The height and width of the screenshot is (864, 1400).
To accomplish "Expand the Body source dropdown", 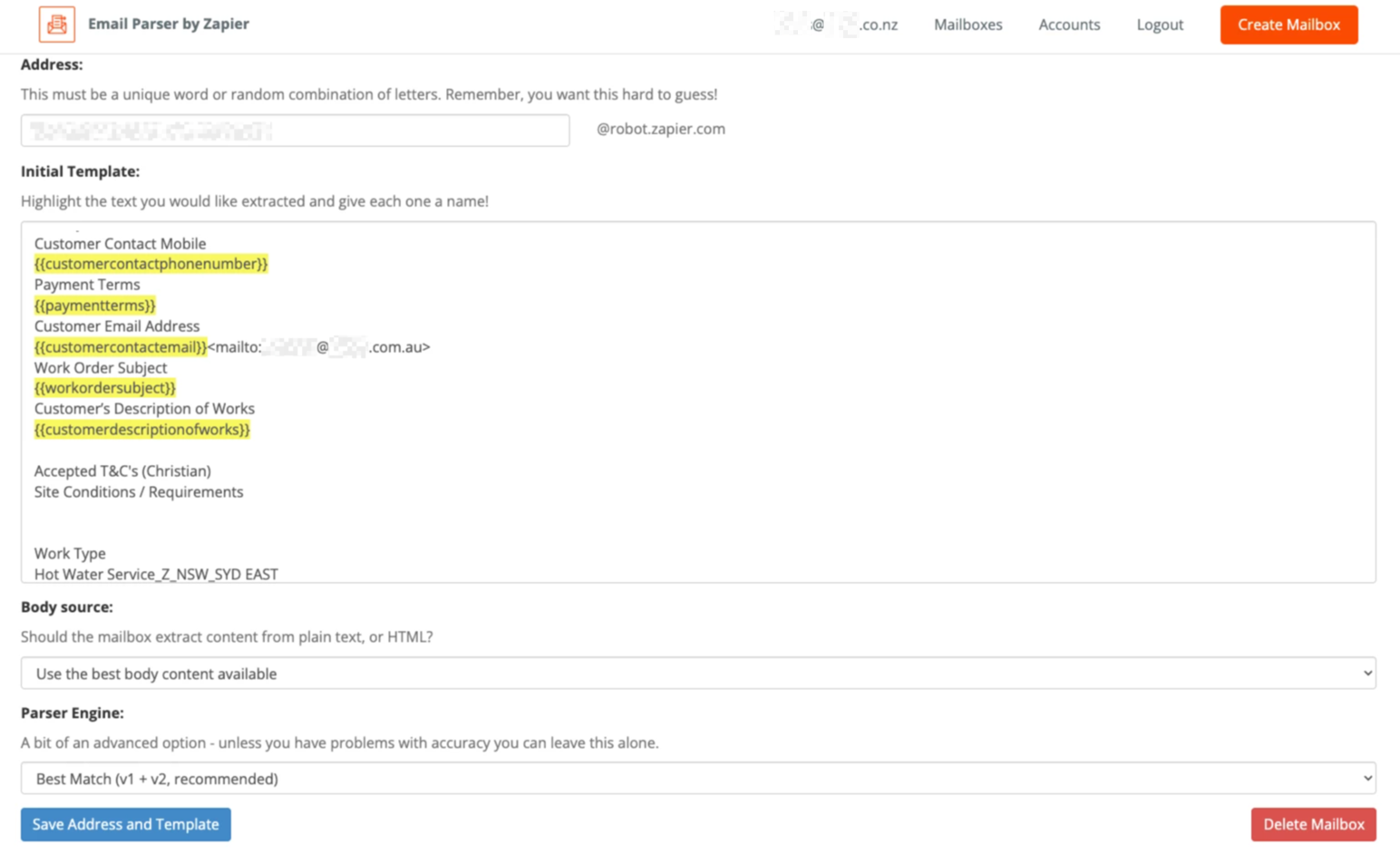I will 697,674.
